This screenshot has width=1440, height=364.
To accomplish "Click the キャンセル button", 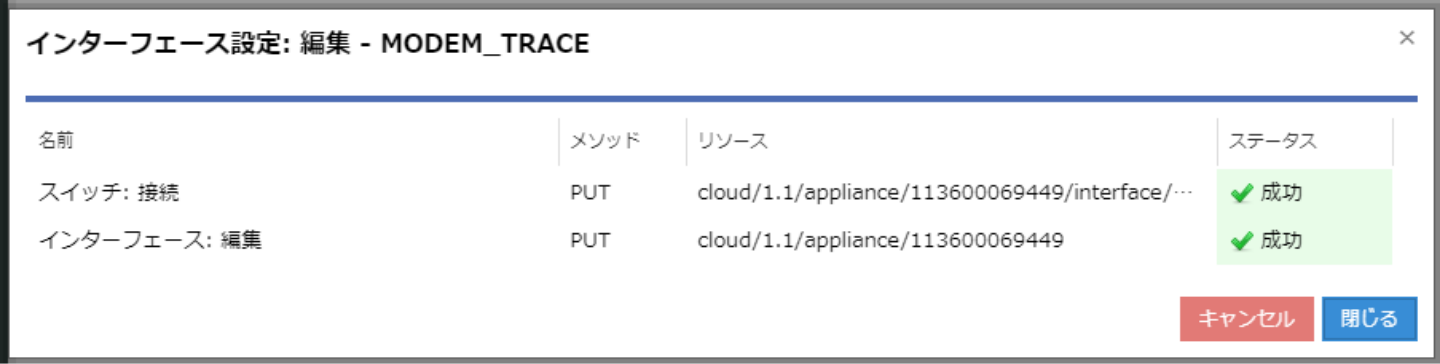I will (1245, 319).
